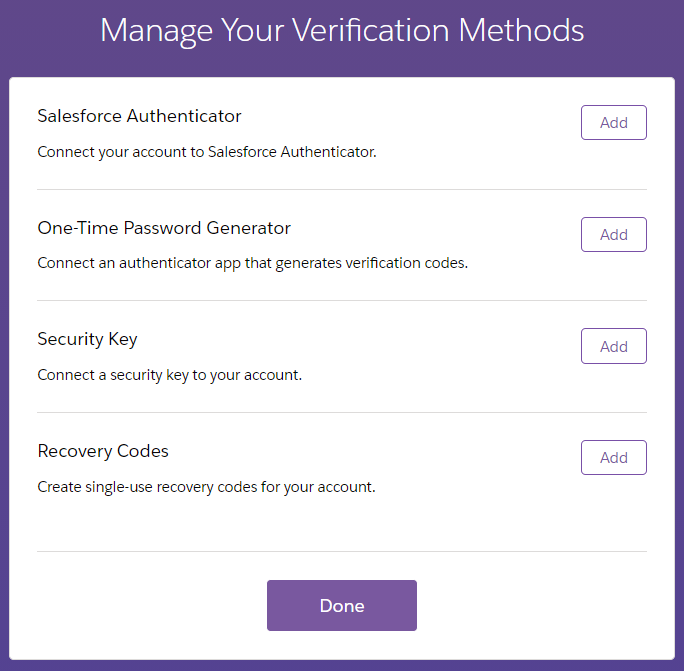Click the divider below Salesforce Authenticator section
Image resolution: width=684 pixels, height=671 pixels.
tap(342, 189)
